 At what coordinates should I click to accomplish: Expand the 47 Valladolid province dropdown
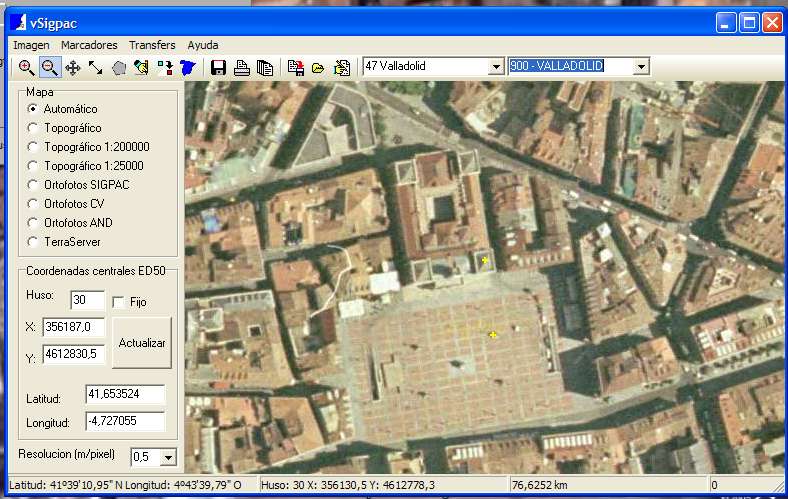coord(495,67)
